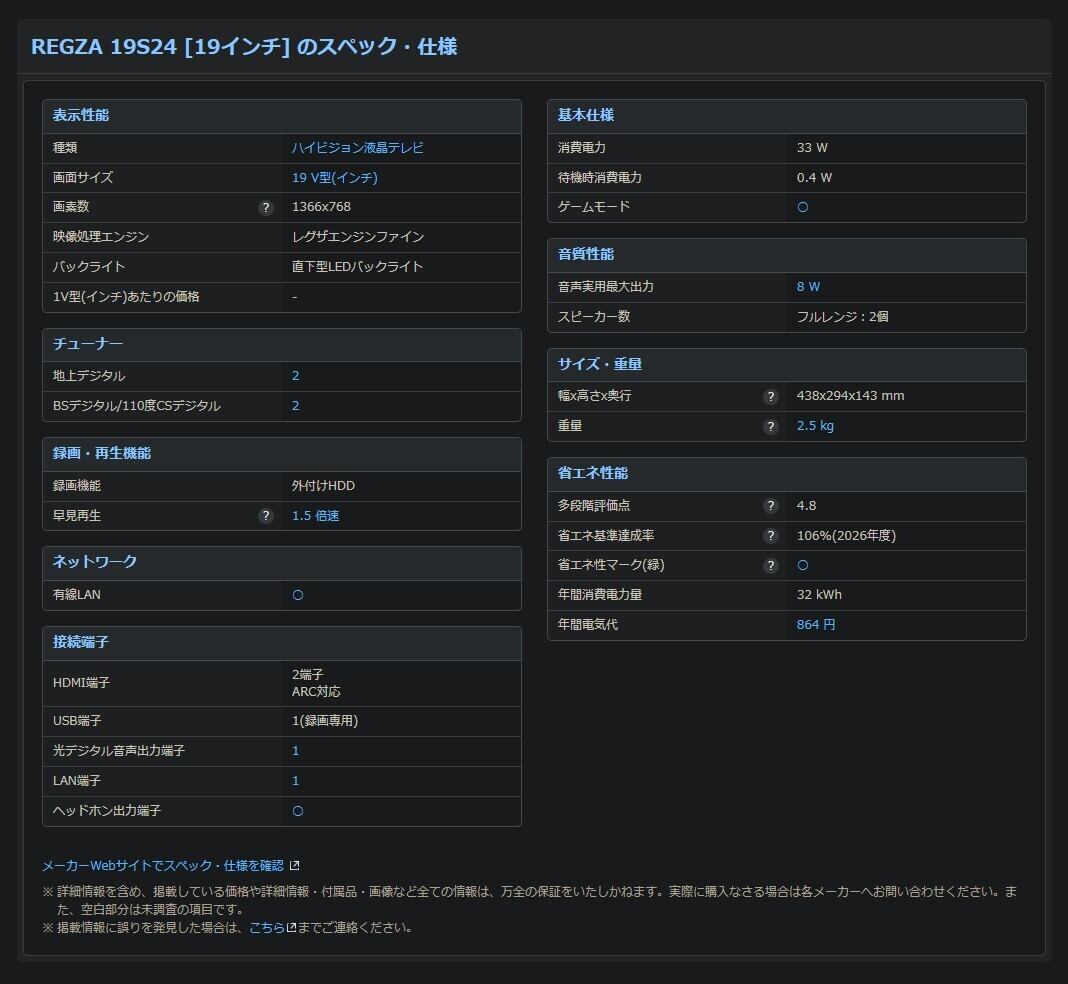Click external link icon after メーカーWebサイト link

coord(294,866)
